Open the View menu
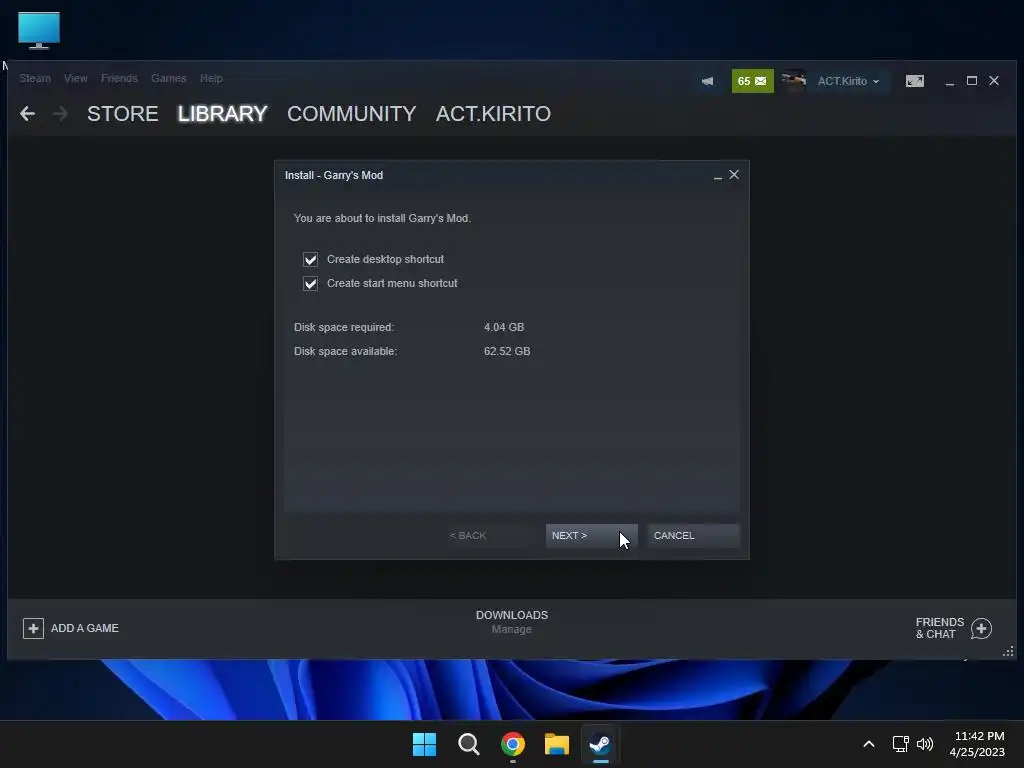1024x768 pixels. click(x=76, y=78)
